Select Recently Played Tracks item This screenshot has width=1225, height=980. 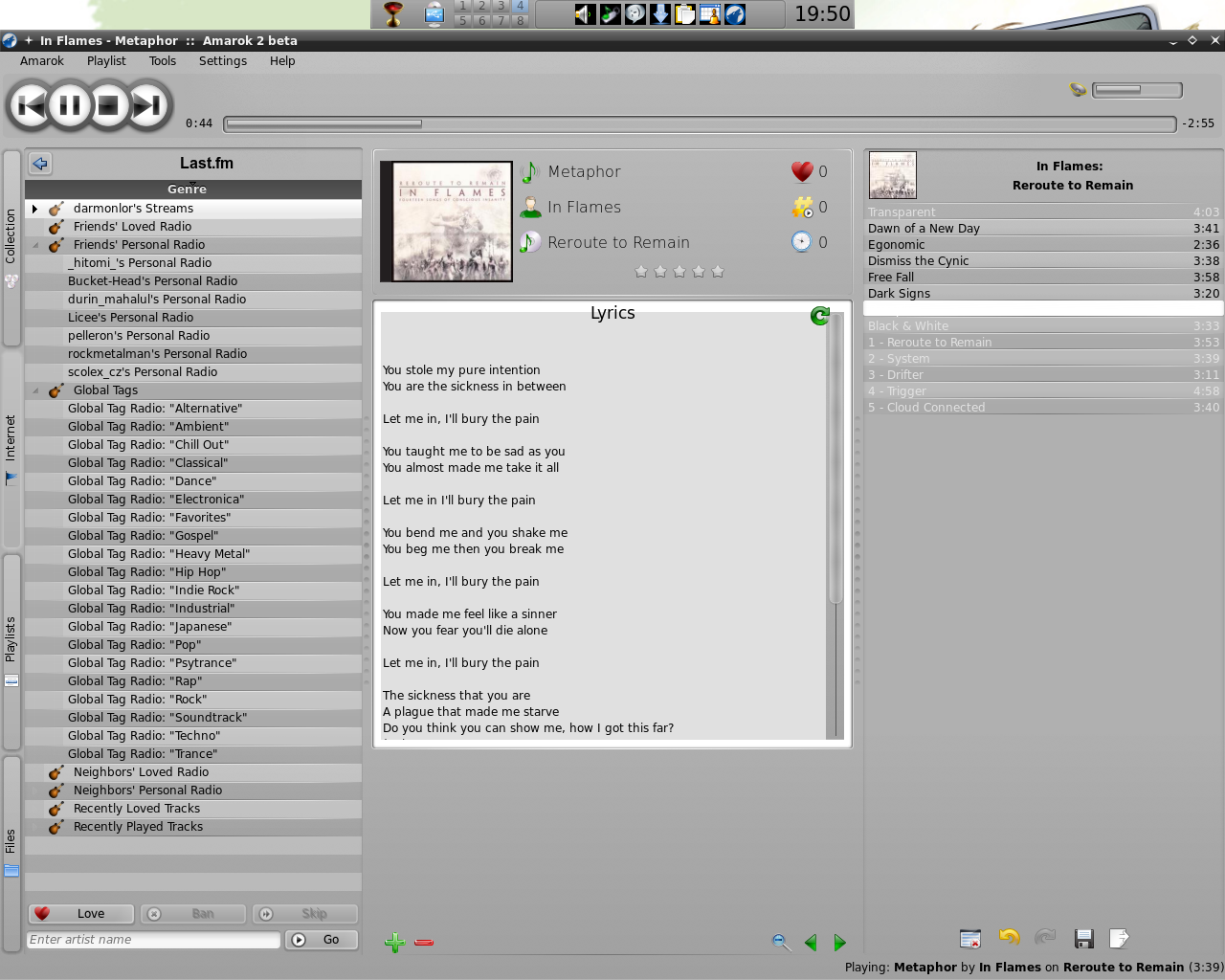tap(193, 827)
